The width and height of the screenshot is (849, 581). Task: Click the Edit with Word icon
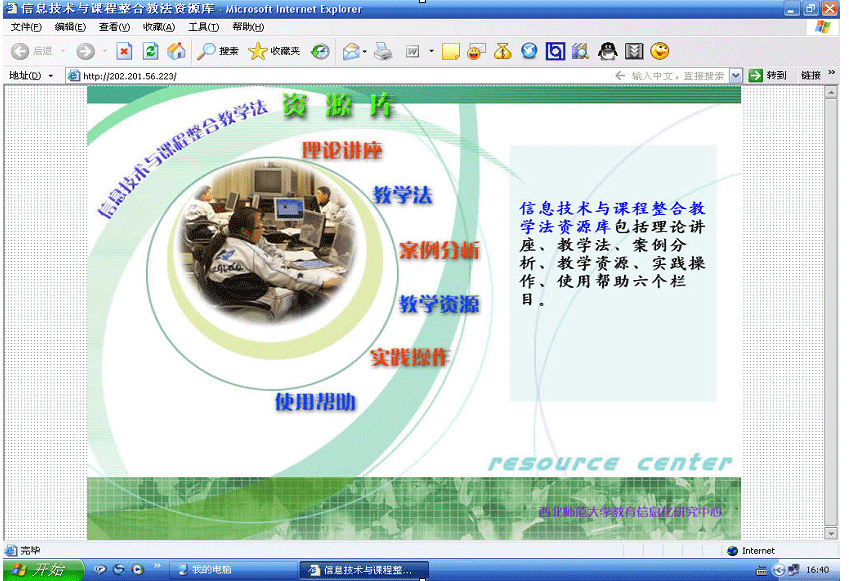tap(413, 51)
